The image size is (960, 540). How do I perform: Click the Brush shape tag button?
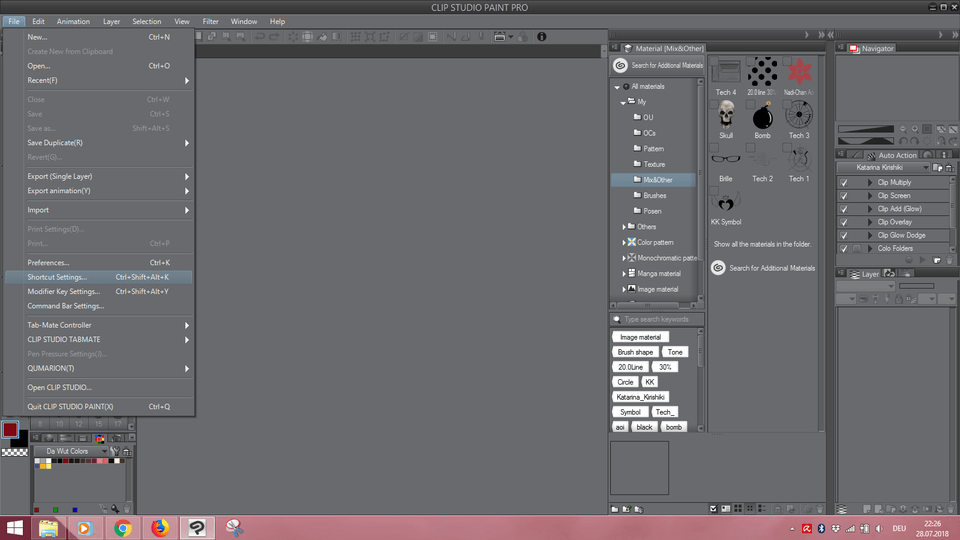pos(635,352)
